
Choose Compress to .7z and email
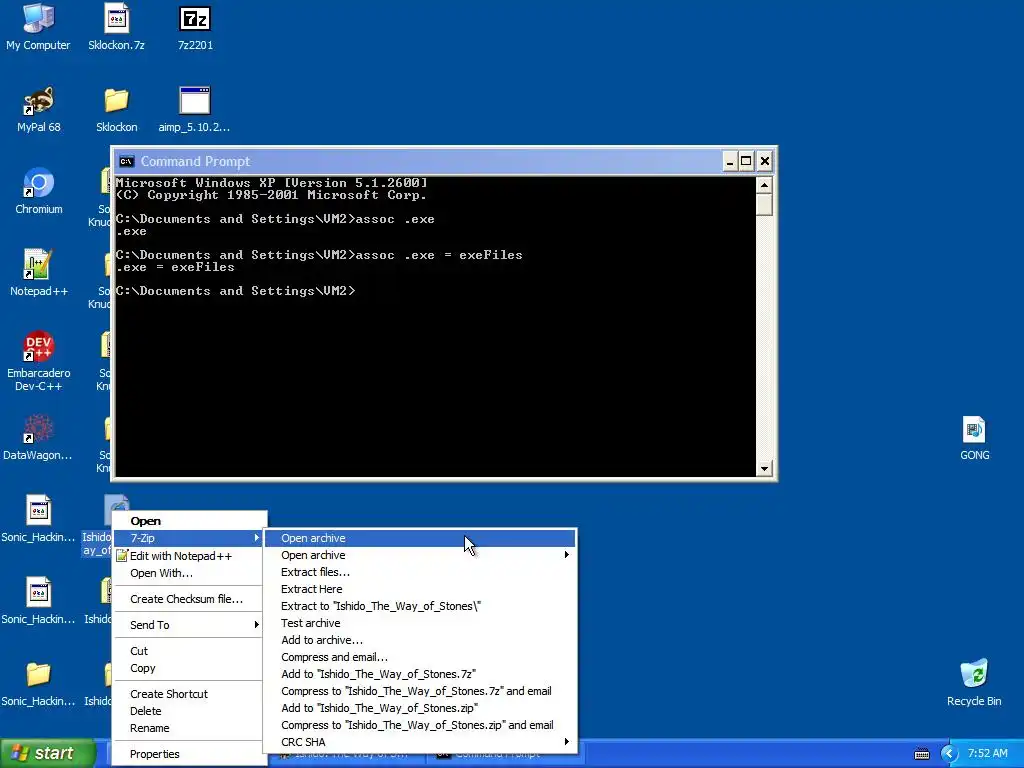click(420, 691)
